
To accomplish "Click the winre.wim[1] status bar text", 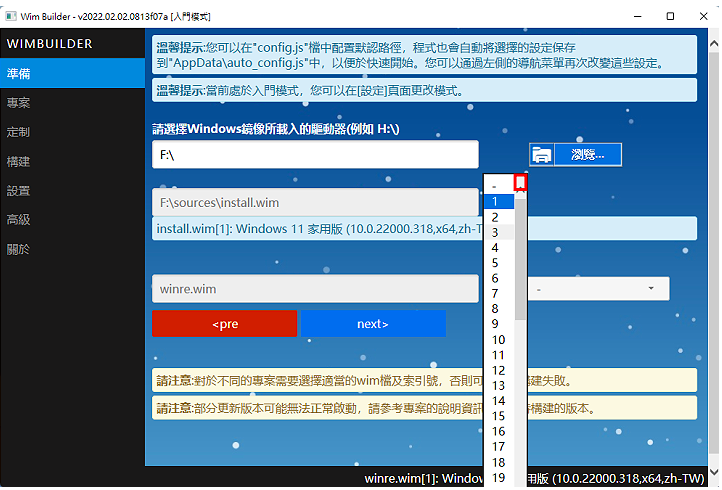I will [534, 478].
